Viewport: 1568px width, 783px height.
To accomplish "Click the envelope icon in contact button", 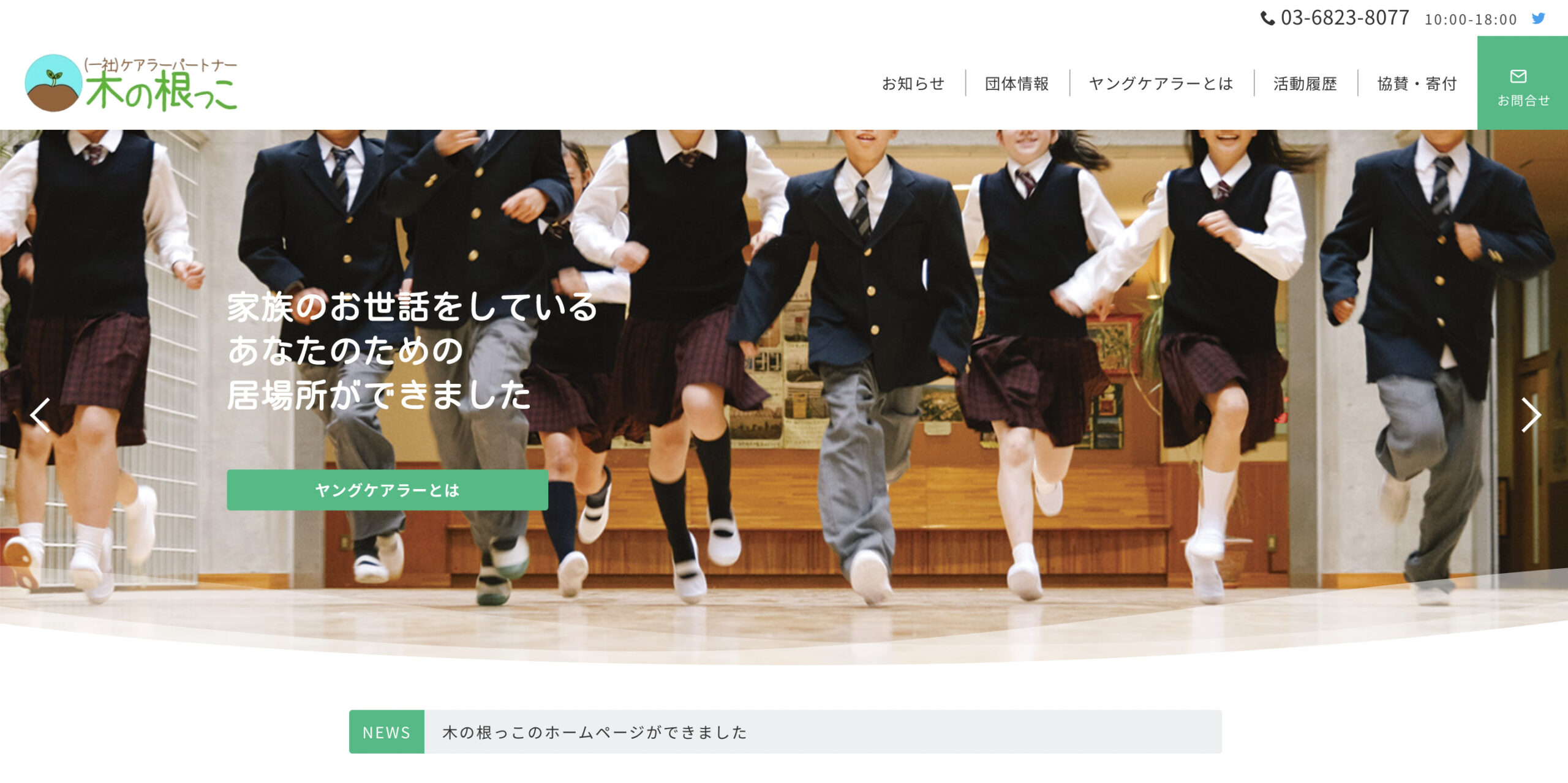I will [x=1518, y=77].
